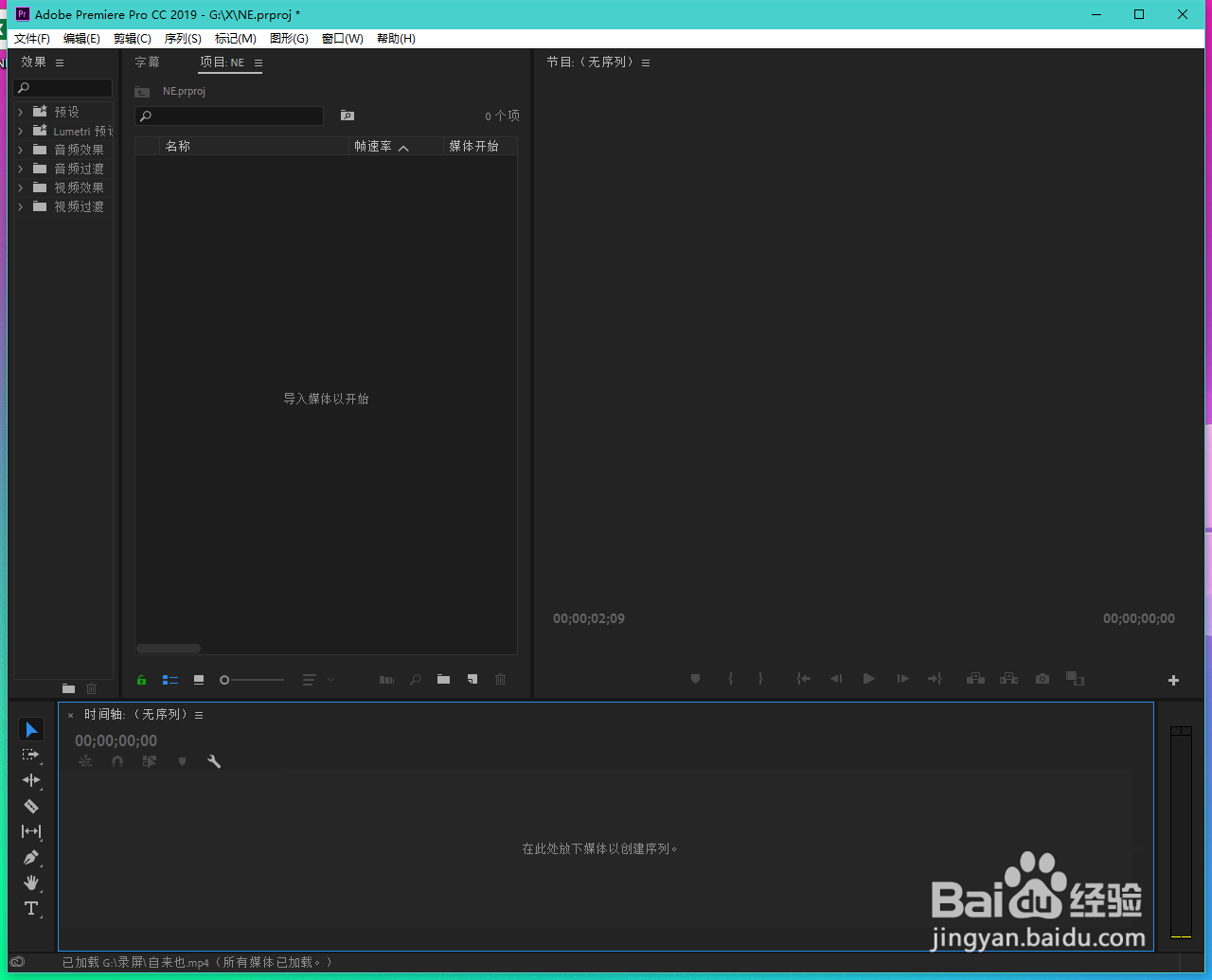Click the Mark In bracket button
Screen dimensions: 1212x980
coord(730,679)
